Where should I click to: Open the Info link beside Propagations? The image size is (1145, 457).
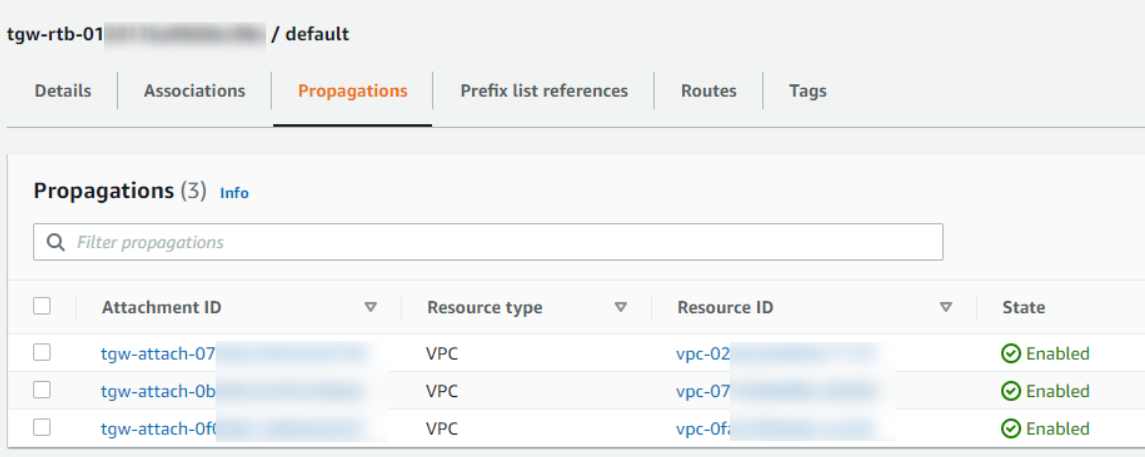[234, 193]
